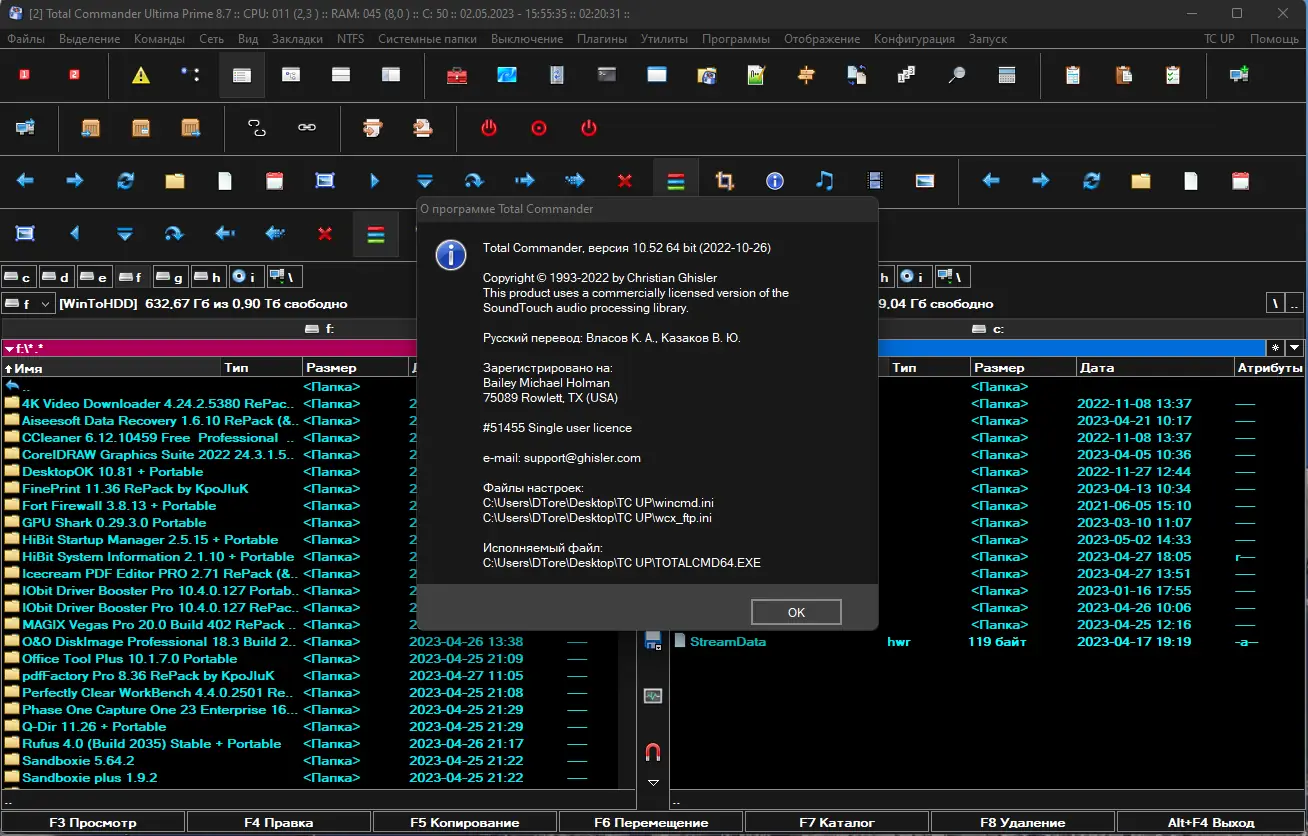Image resolution: width=1308 pixels, height=836 pixels.
Task: Click the chain link icon in second toolbar
Action: [x=307, y=128]
